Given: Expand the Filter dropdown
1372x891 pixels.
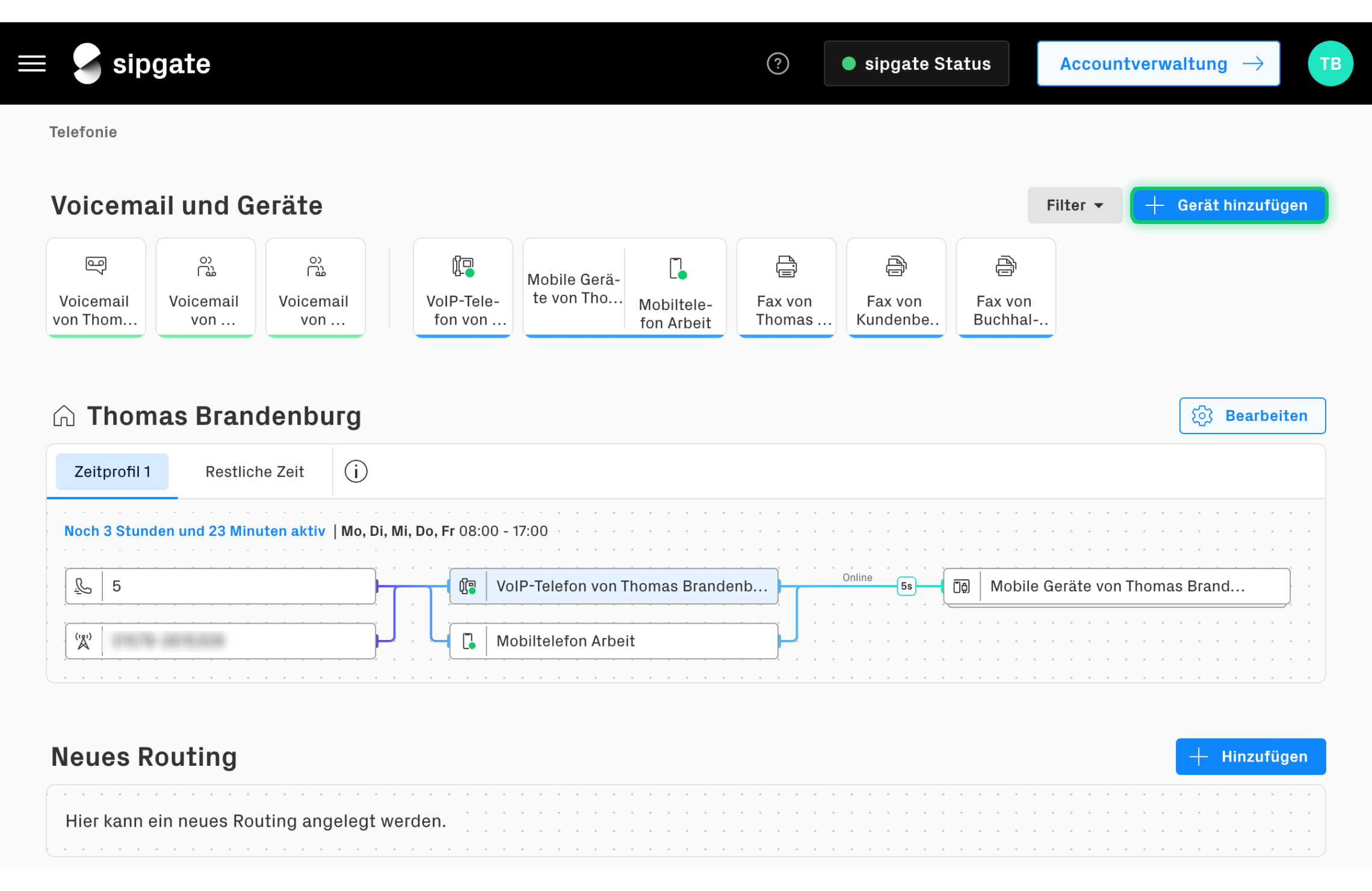Looking at the screenshot, I should [1074, 205].
